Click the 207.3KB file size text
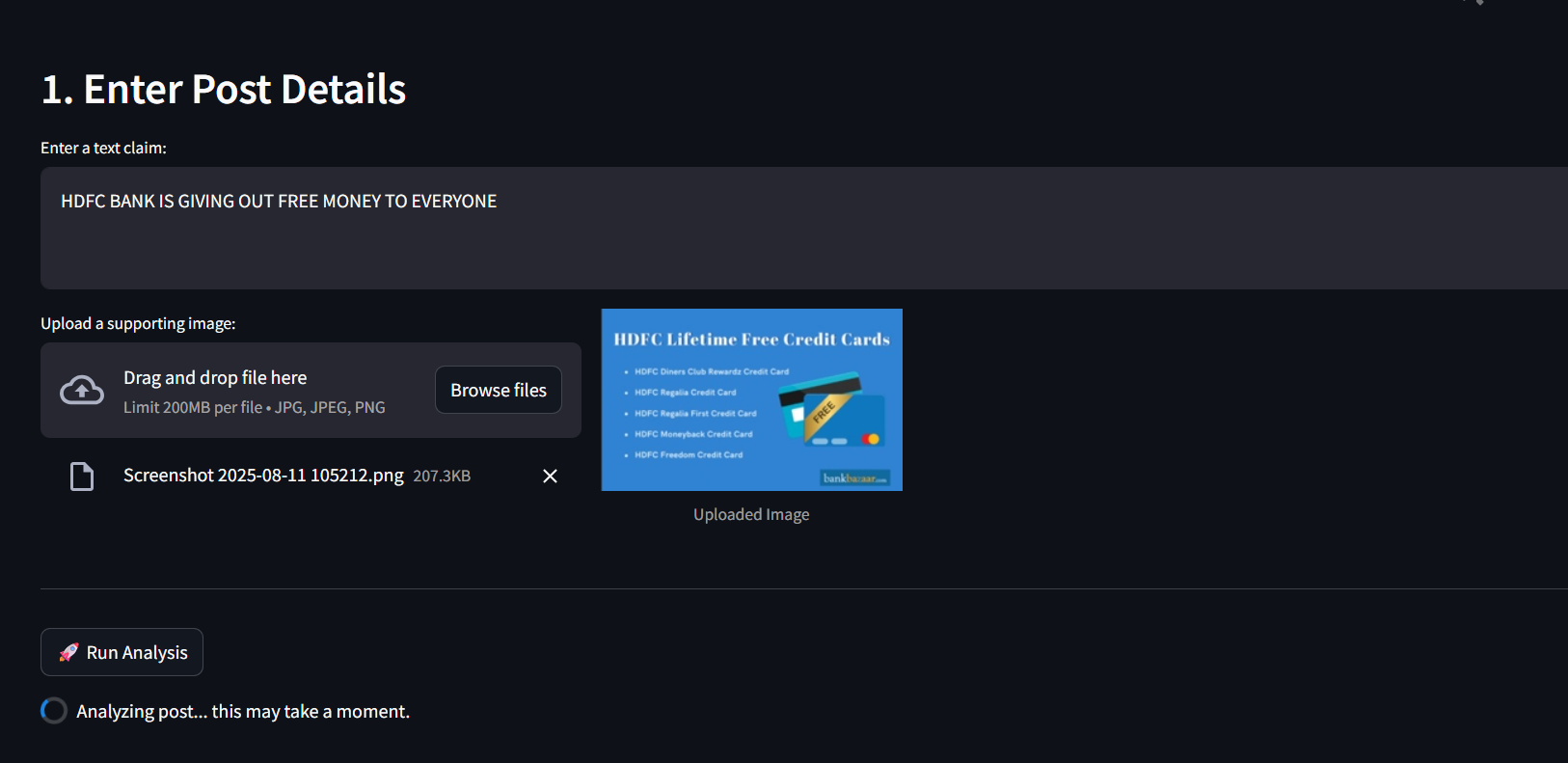The image size is (1568, 763). tap(442, 476)
